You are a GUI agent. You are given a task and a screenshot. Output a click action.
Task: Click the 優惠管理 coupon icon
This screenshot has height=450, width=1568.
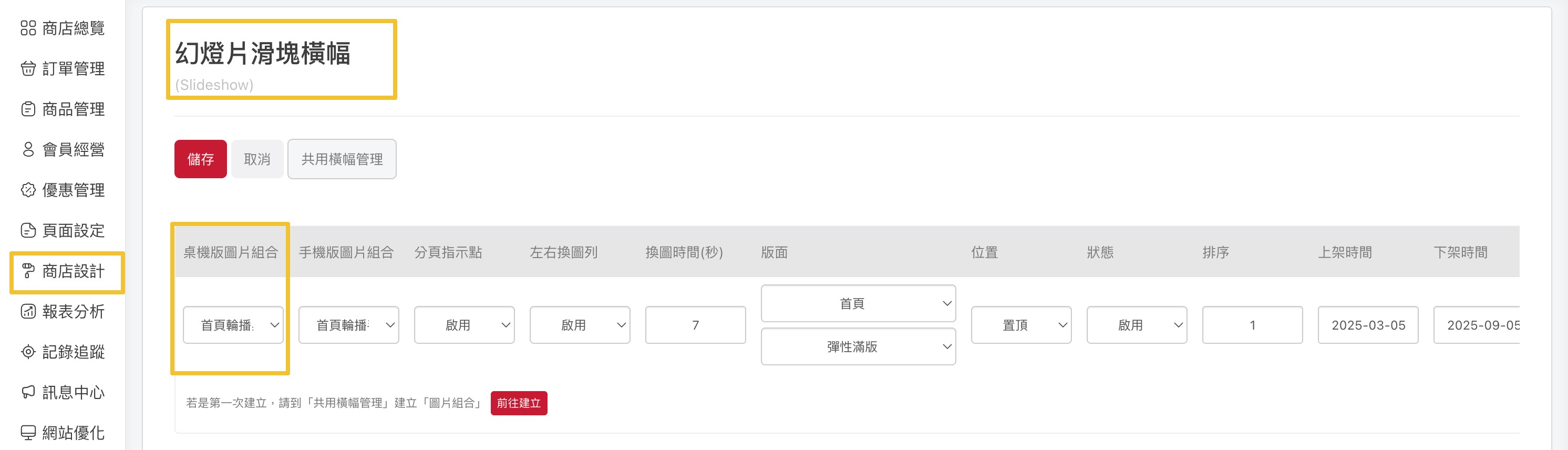click(28, 190)
